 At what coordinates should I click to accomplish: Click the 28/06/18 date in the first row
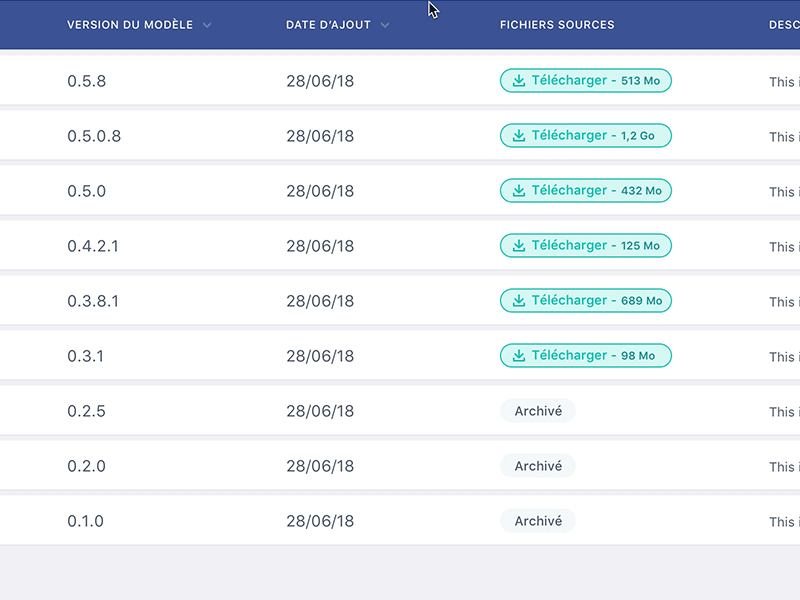(x=320, y=81)
